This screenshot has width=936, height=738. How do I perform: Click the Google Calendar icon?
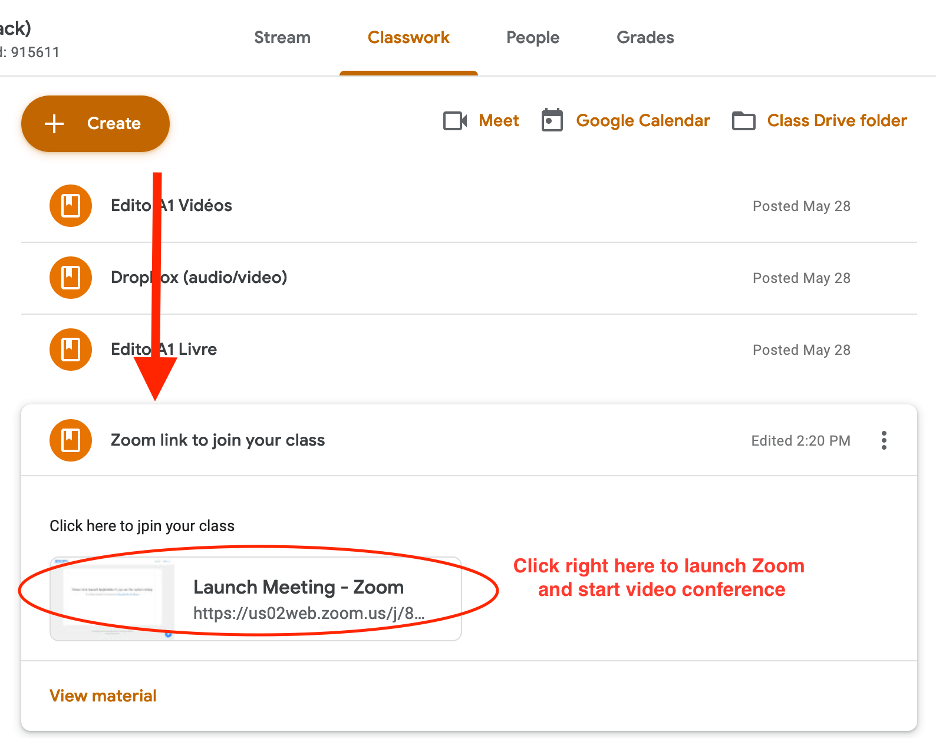click(x=552, y=121)
